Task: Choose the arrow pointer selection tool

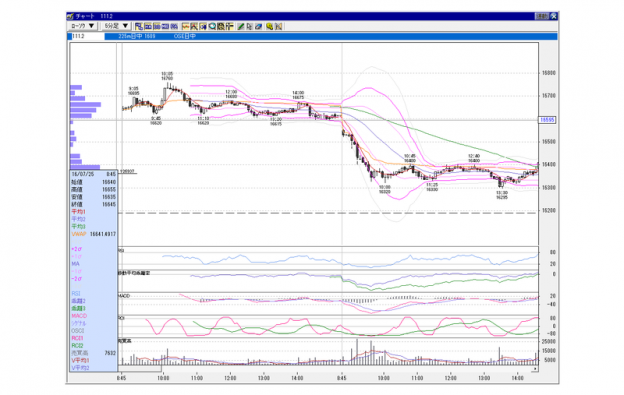Action: tap(249, 26)
